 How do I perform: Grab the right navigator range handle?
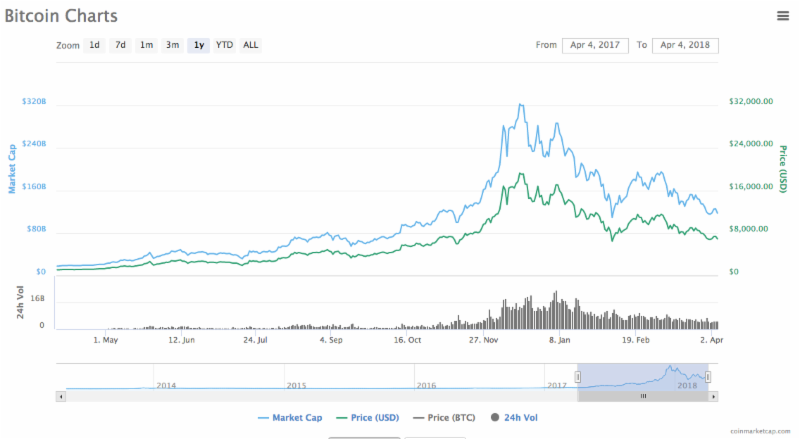tap(708, 377)
